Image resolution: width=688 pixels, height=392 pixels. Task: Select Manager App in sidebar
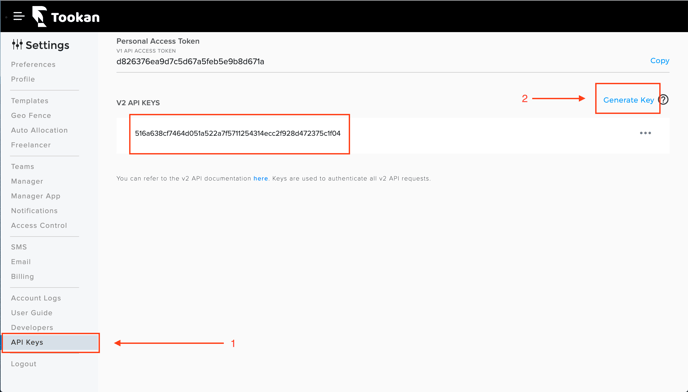[36, 196]
